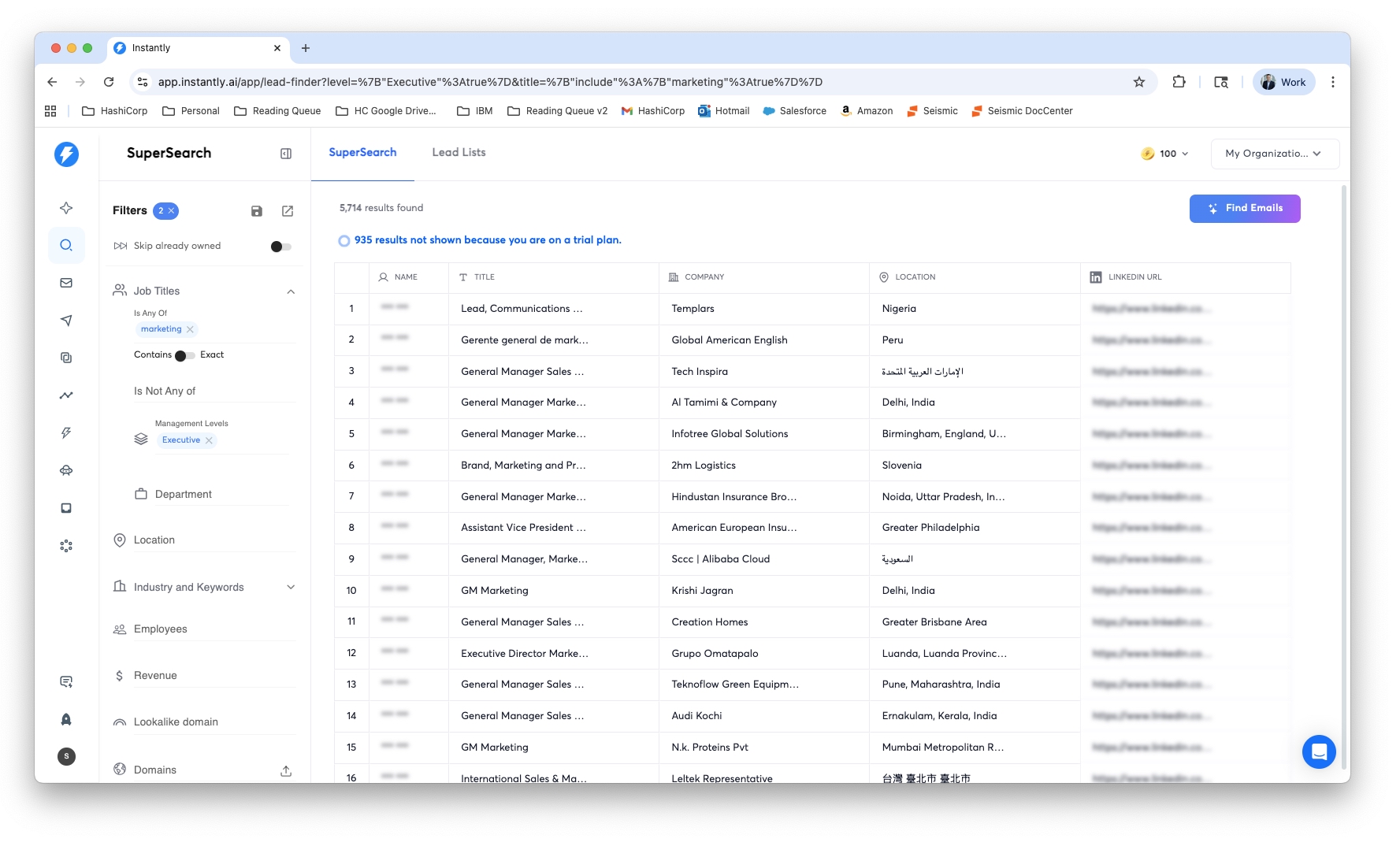Expand the Employees filter
Screen dimensions: 1400x846
click(x=205, y=629)
